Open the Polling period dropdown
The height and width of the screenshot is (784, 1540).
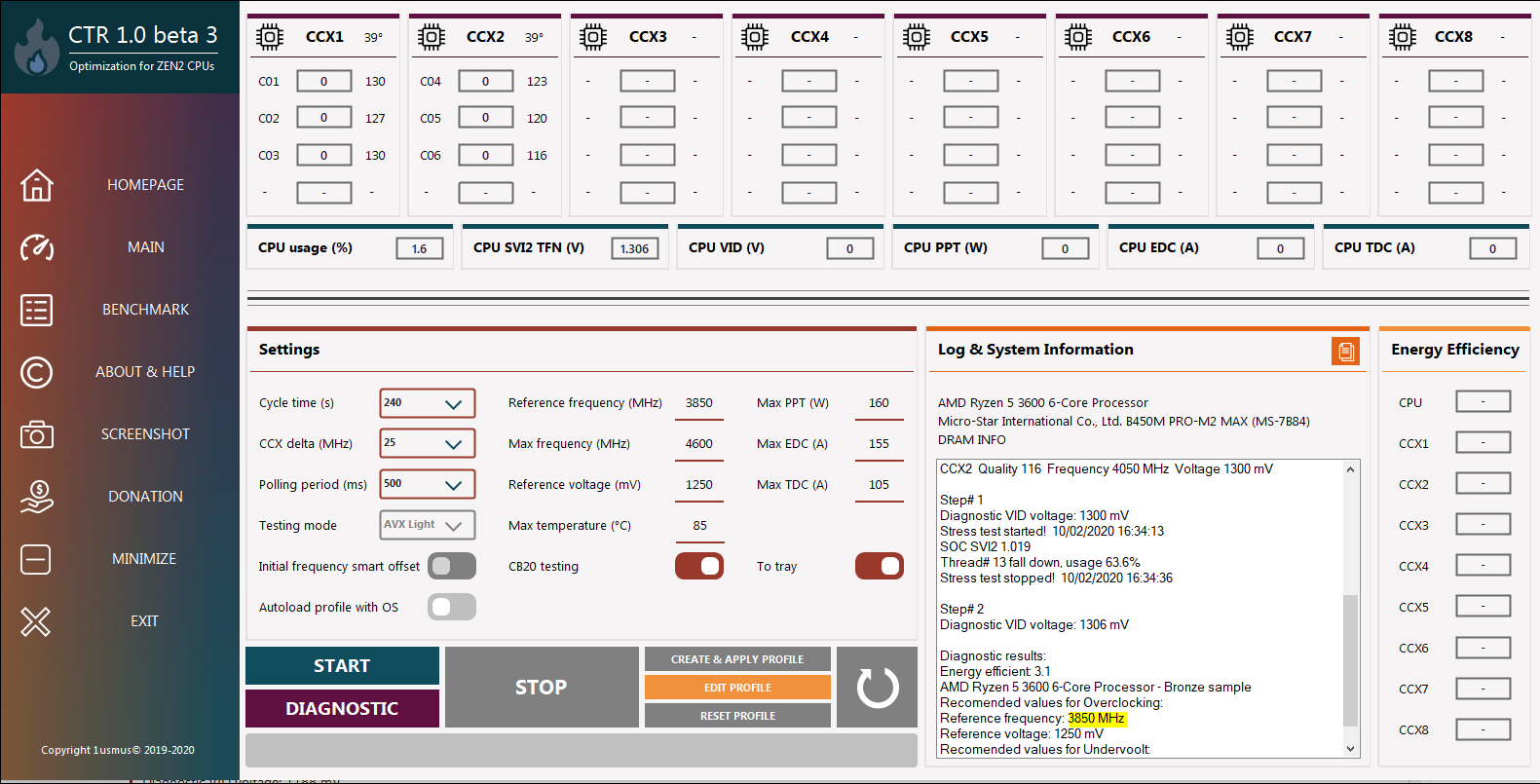428,484
